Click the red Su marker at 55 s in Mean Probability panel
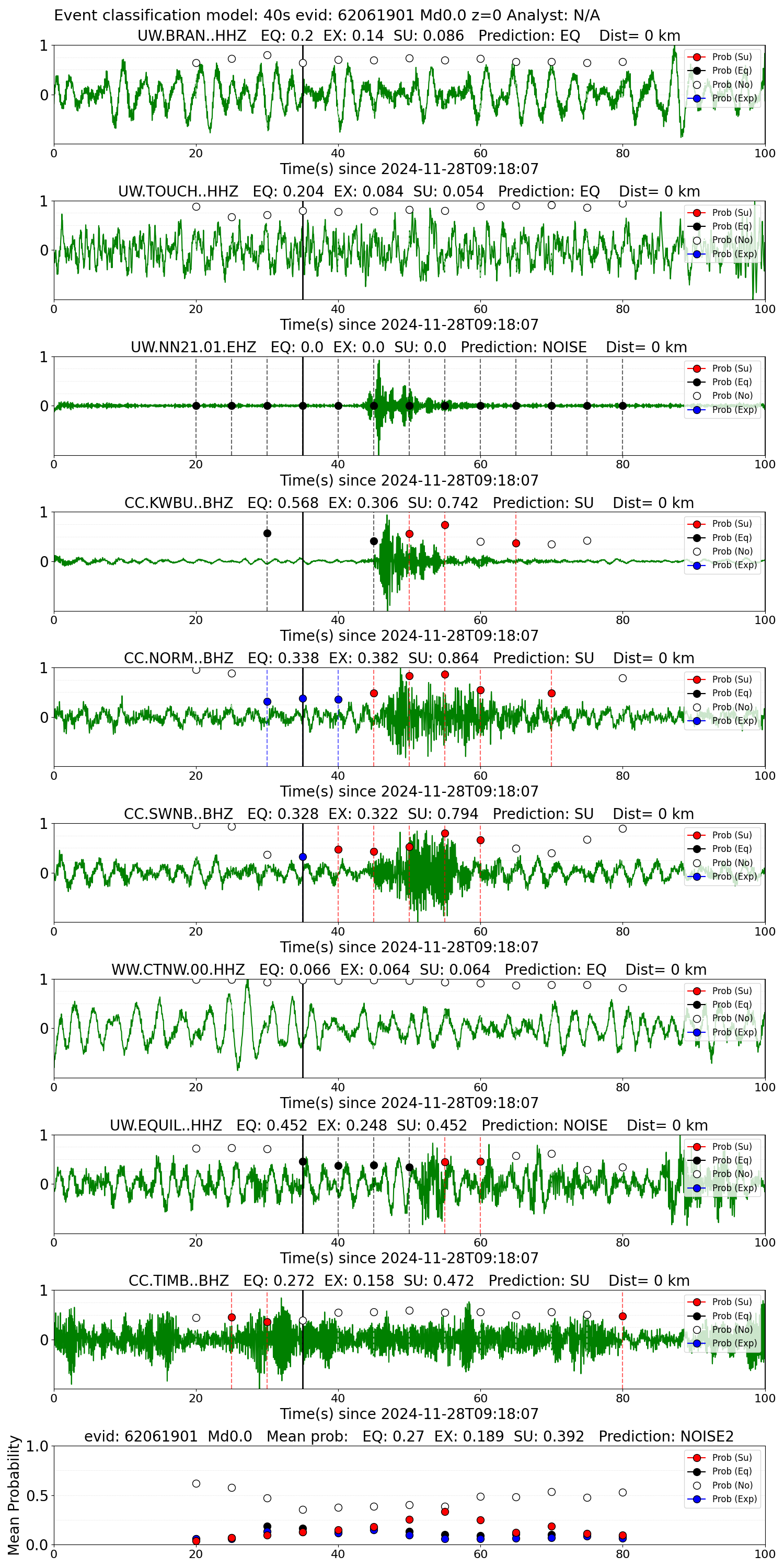 (x=445, y=1512)
